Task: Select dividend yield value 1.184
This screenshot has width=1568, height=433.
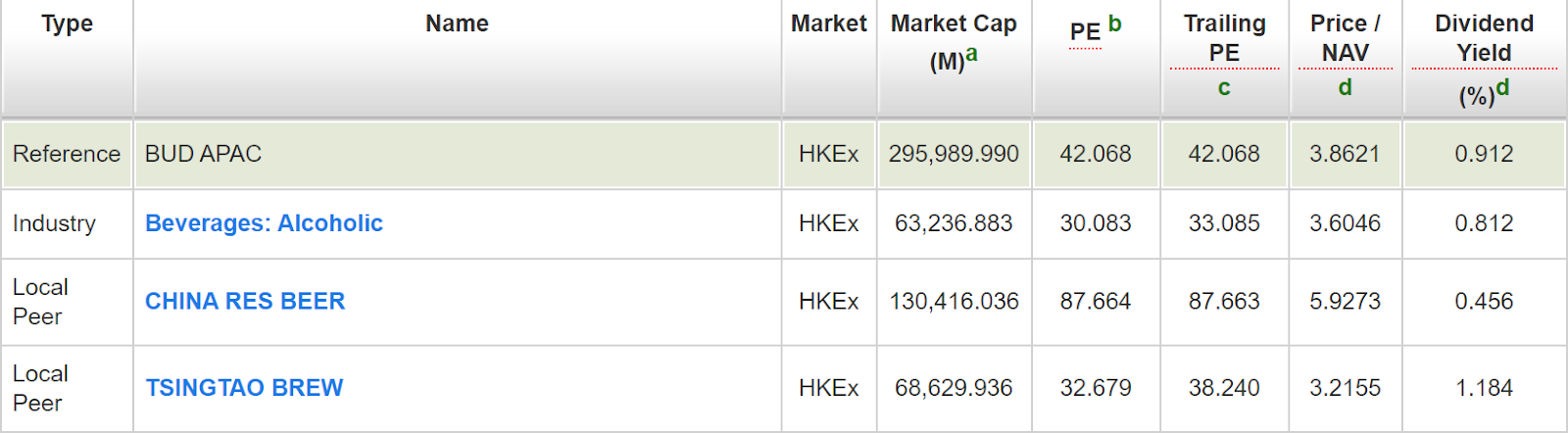Action: click(x=1485, y=388)
